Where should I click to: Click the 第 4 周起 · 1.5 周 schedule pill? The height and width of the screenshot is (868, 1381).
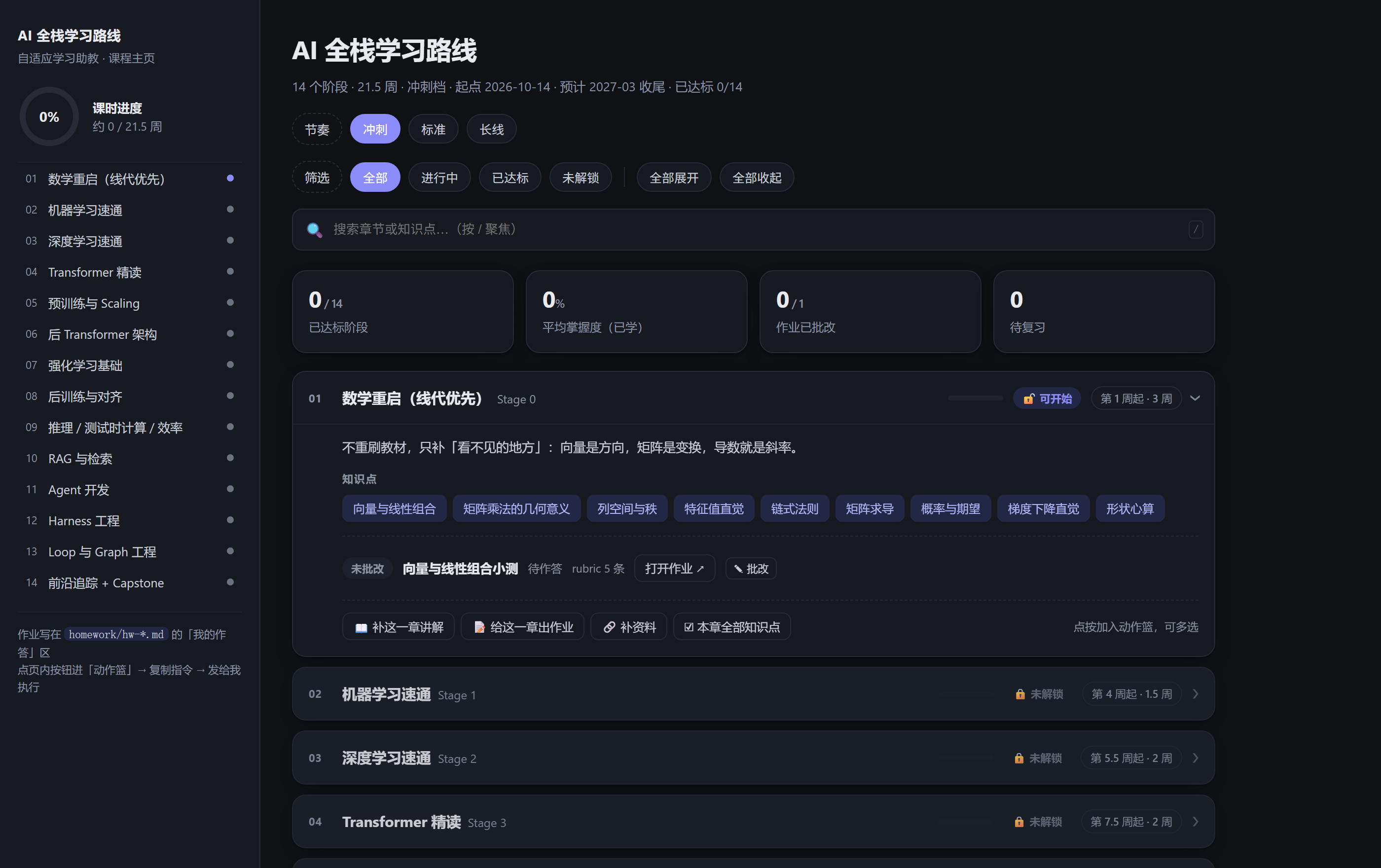(x=1131, y=694)
